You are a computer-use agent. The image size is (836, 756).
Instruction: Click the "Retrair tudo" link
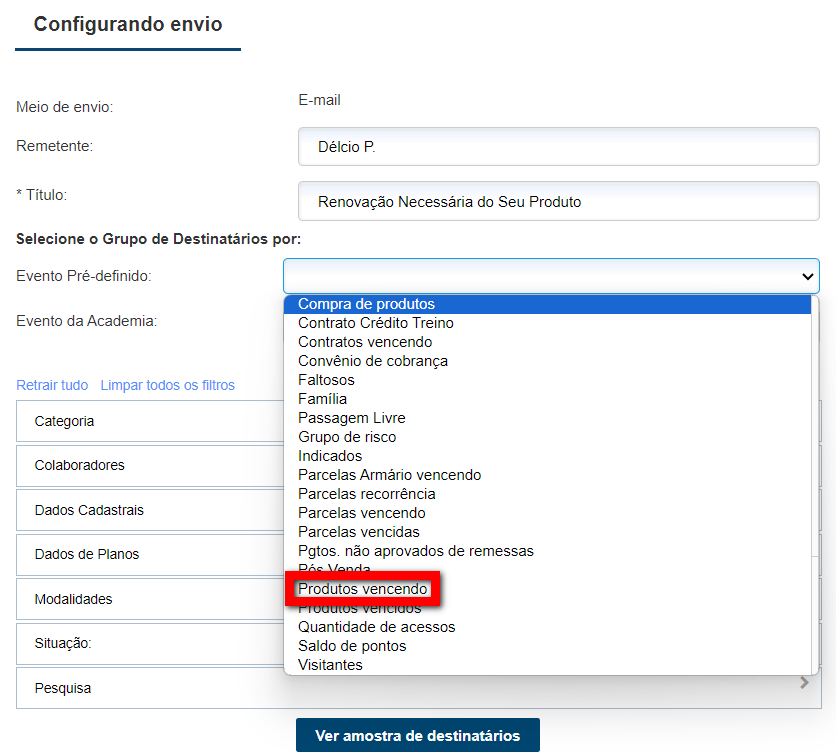click(52, 385)
